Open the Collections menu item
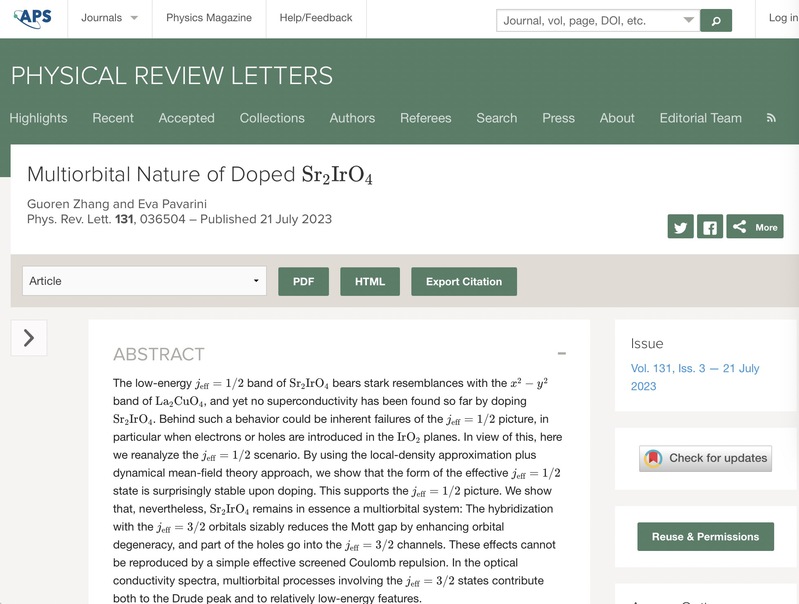The width and height of the screenshot is (799, 604). tap(272, 118)
